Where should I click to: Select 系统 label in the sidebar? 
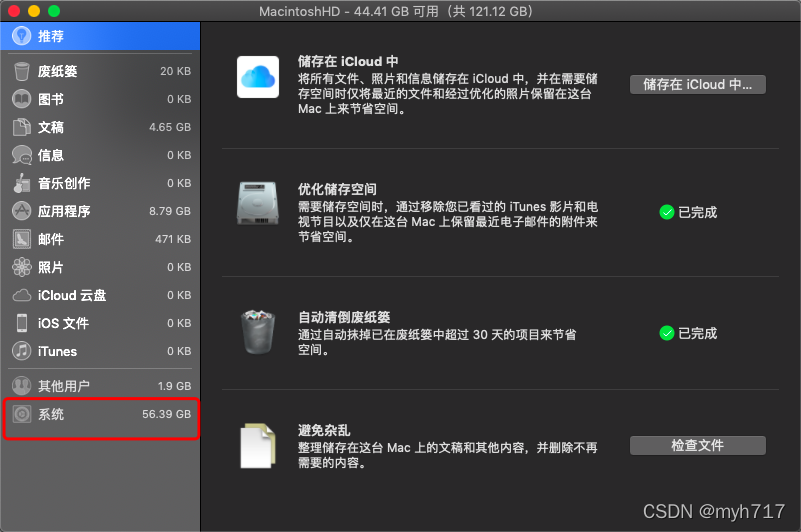[x=51, y=414]
